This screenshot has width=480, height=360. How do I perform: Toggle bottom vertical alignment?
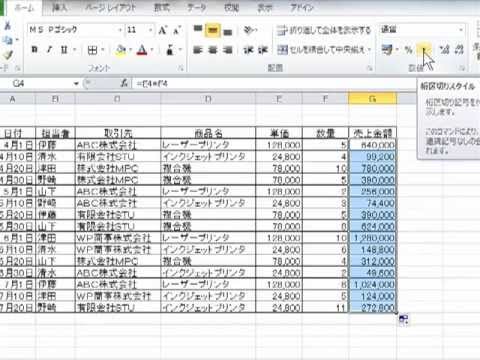228,31
